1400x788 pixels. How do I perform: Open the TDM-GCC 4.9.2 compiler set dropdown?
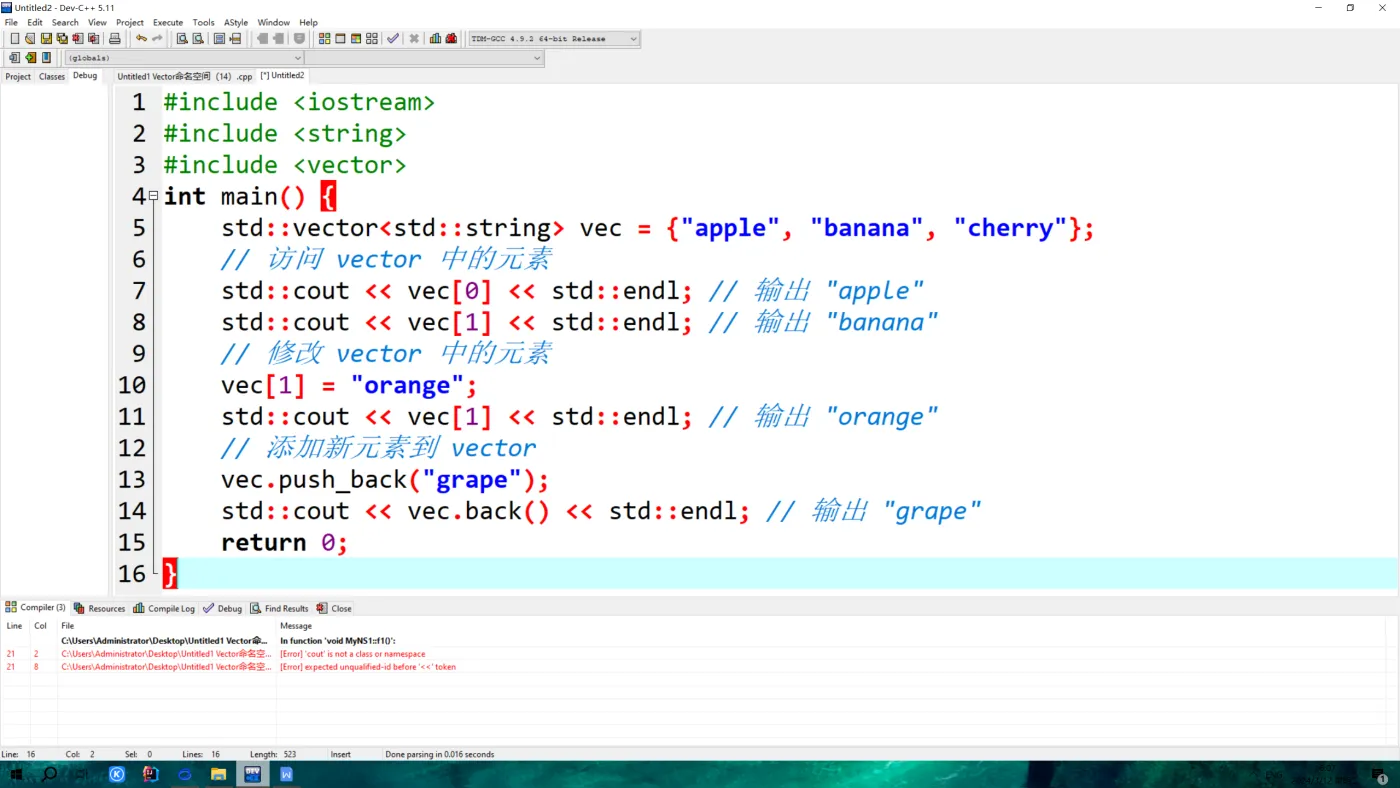click(554, 39)
